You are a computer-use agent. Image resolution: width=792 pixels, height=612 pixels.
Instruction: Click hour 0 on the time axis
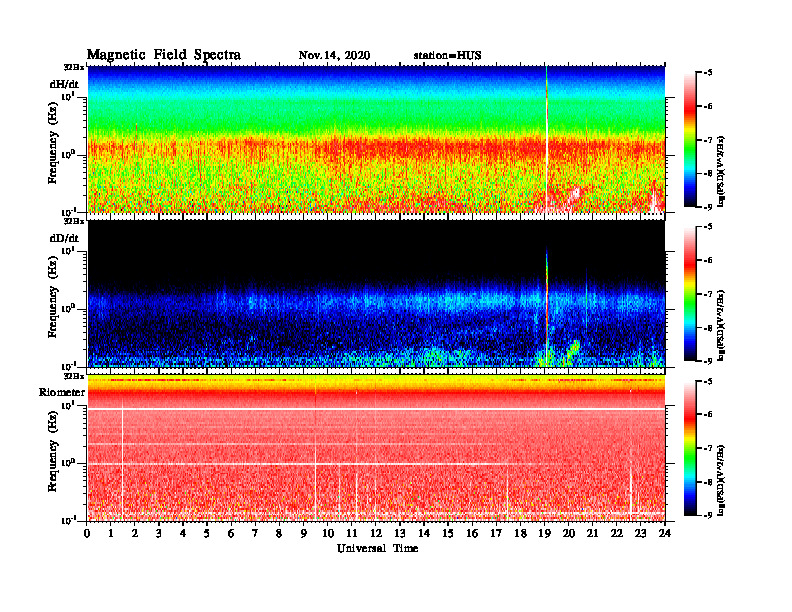point(87,533)
